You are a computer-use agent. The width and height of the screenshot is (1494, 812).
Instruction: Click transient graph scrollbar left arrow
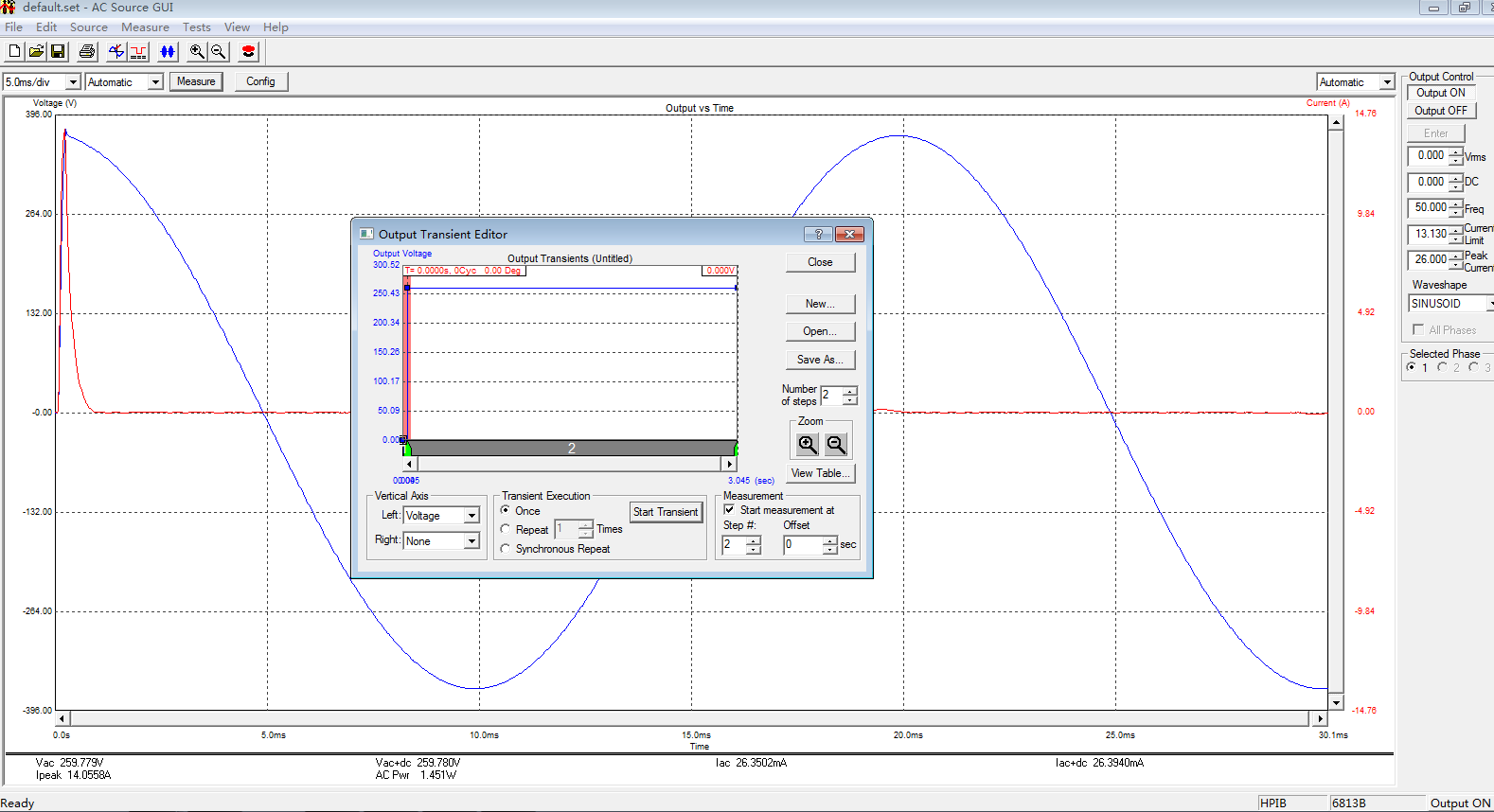point(410,464)
